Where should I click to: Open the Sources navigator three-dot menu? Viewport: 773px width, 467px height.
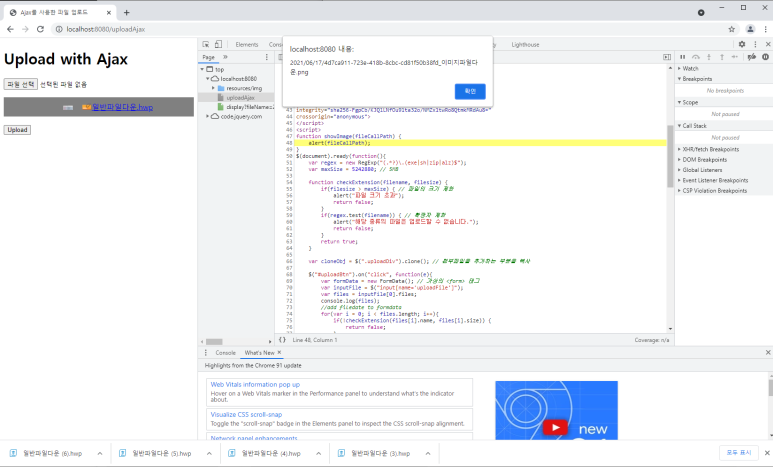267,57
